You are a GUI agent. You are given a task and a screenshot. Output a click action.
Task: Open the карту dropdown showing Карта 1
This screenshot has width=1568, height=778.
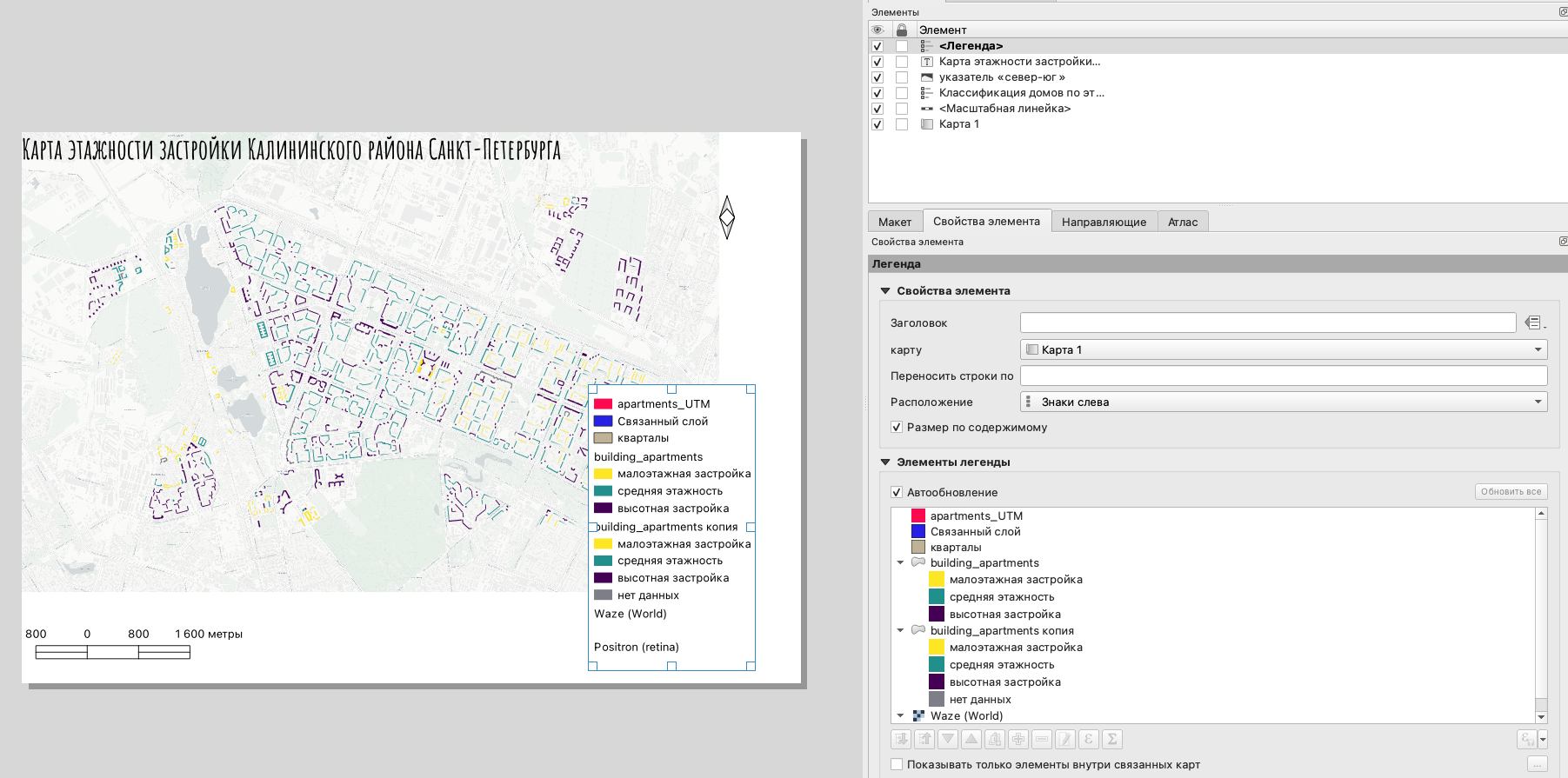pyautogui.click(x=1283, y=349)
